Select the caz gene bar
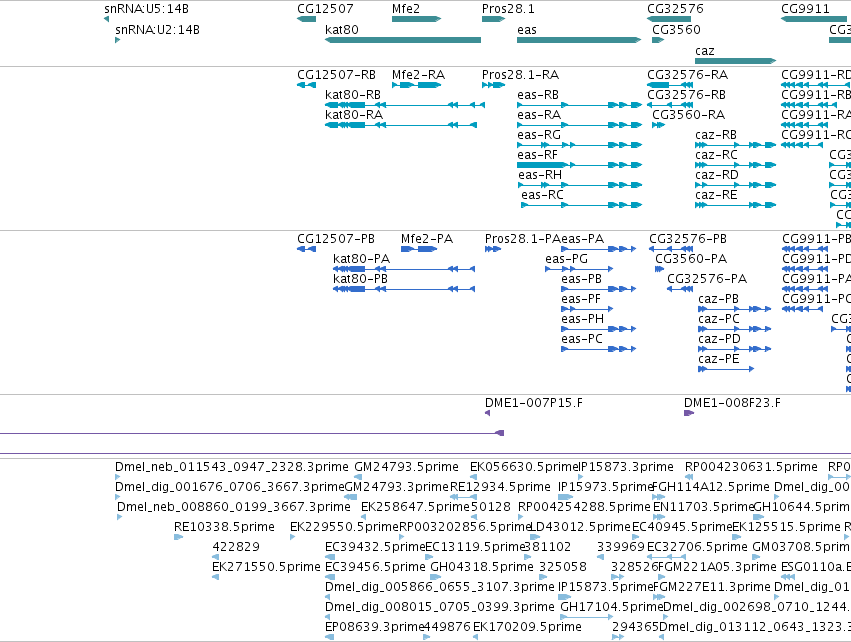 point(735,61)
